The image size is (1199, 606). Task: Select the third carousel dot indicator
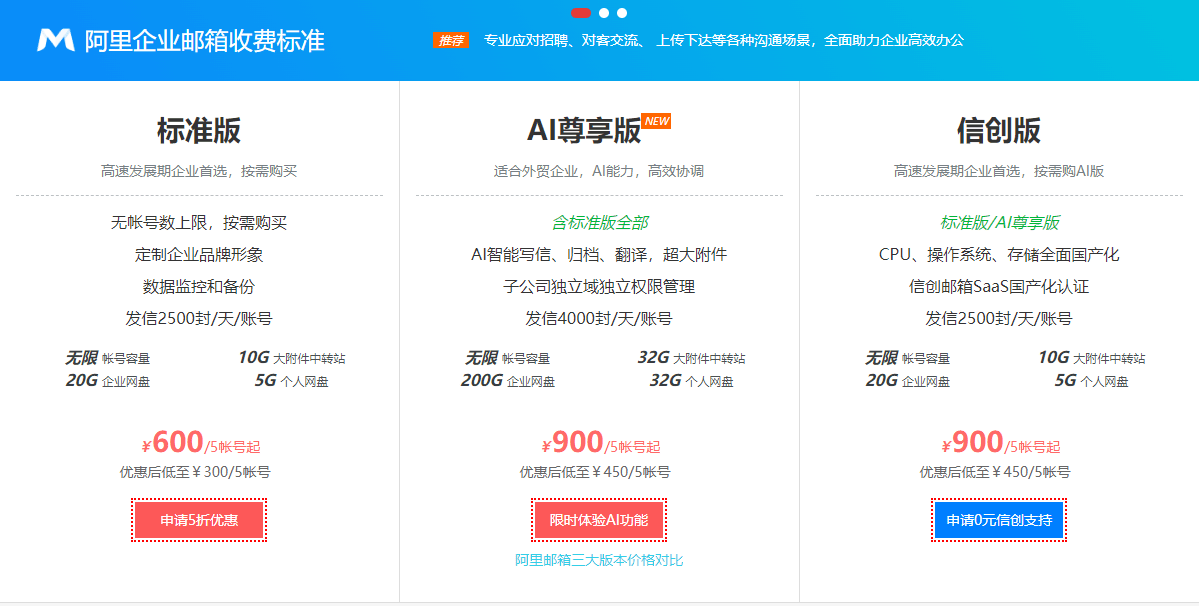click(622, 13)
